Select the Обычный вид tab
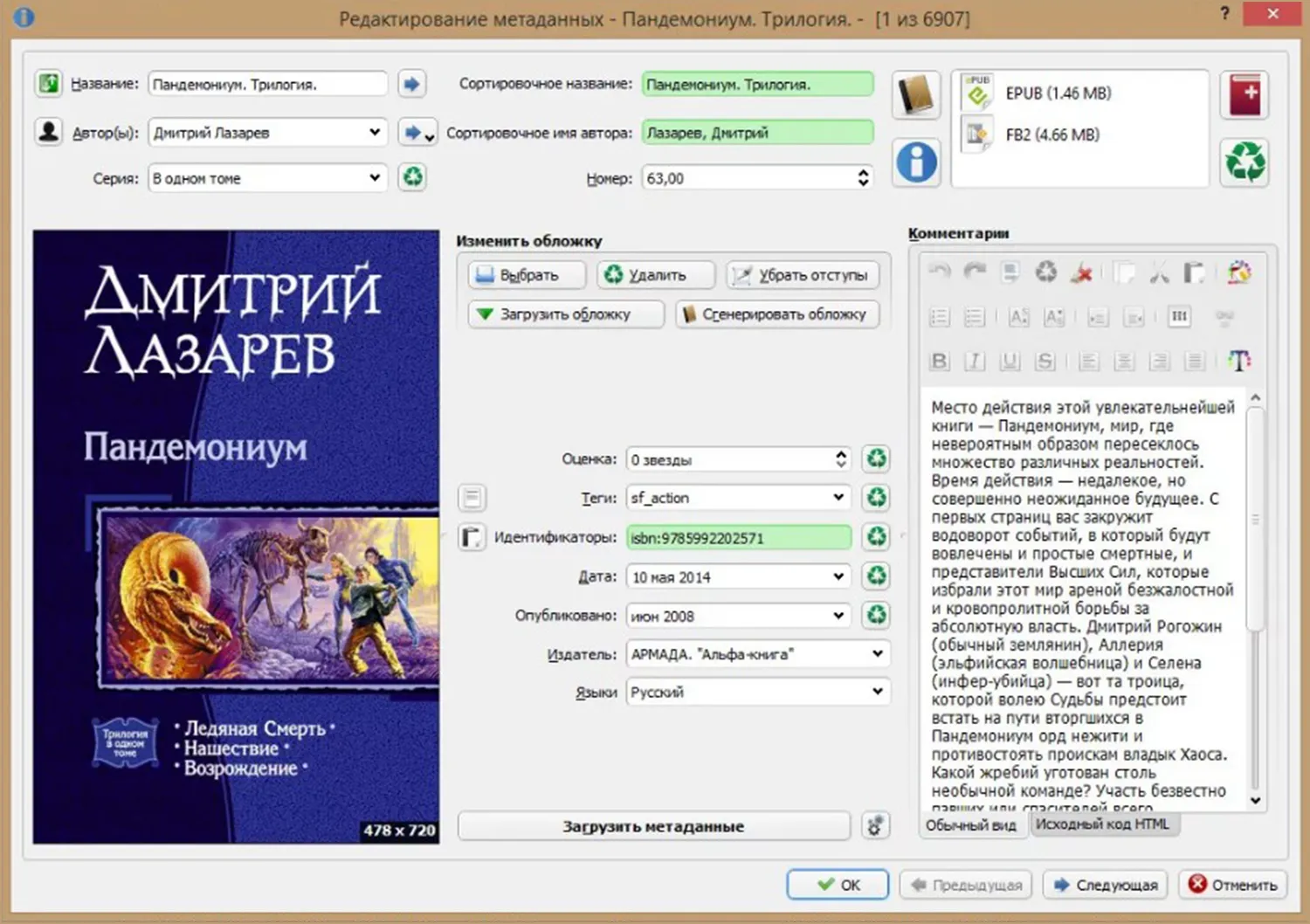 click(x=971, y=825)
